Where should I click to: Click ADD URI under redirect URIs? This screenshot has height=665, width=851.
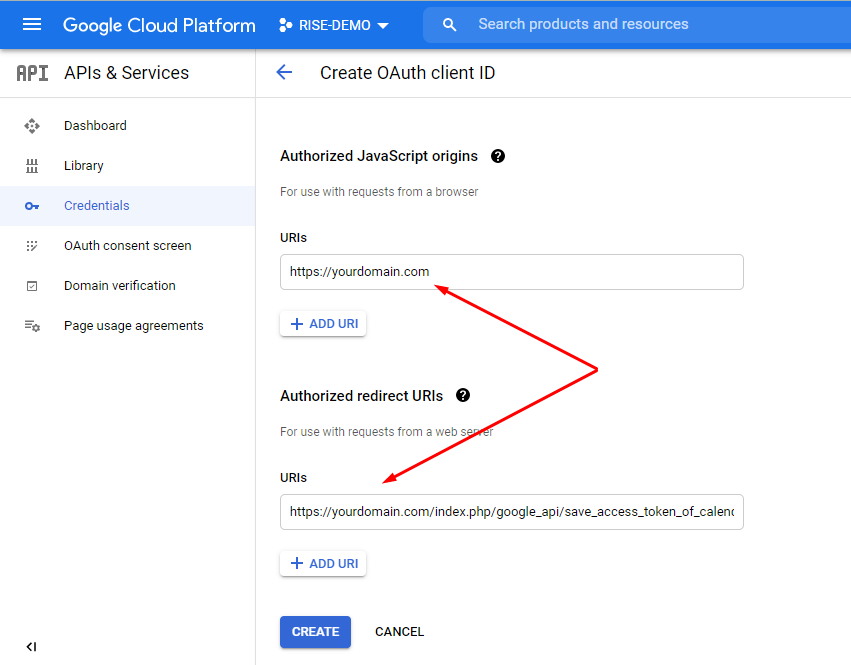click(x=322, y=562)
